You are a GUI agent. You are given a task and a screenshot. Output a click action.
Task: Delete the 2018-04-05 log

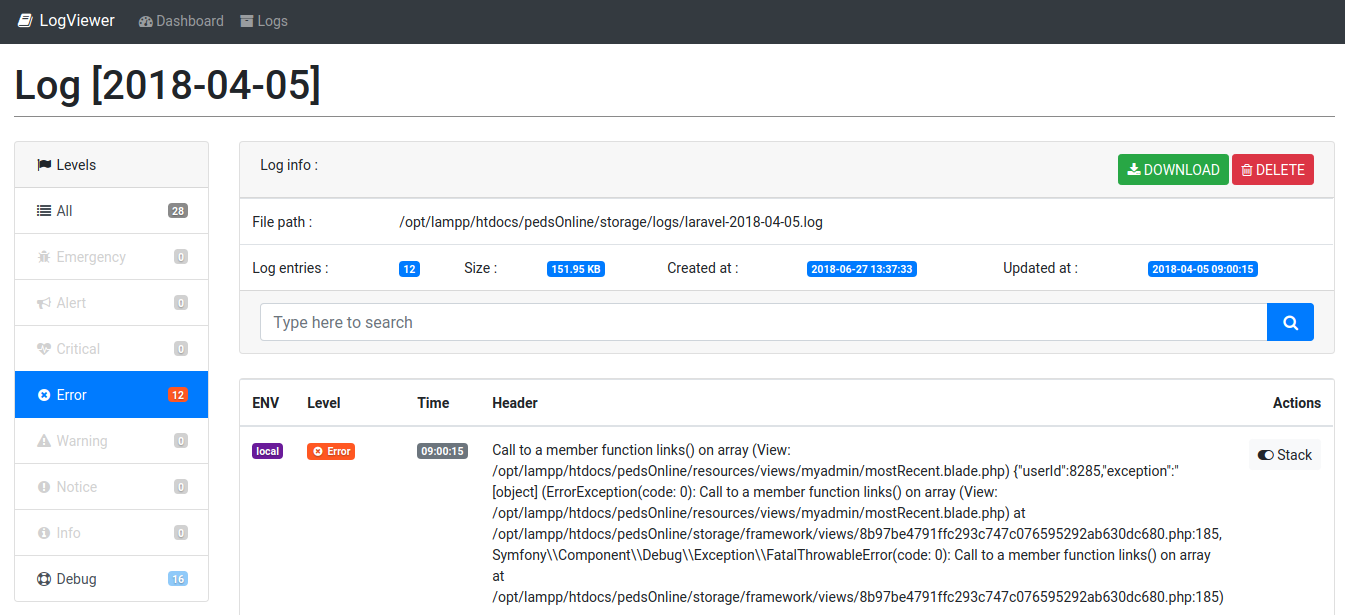coord(1273,170)
